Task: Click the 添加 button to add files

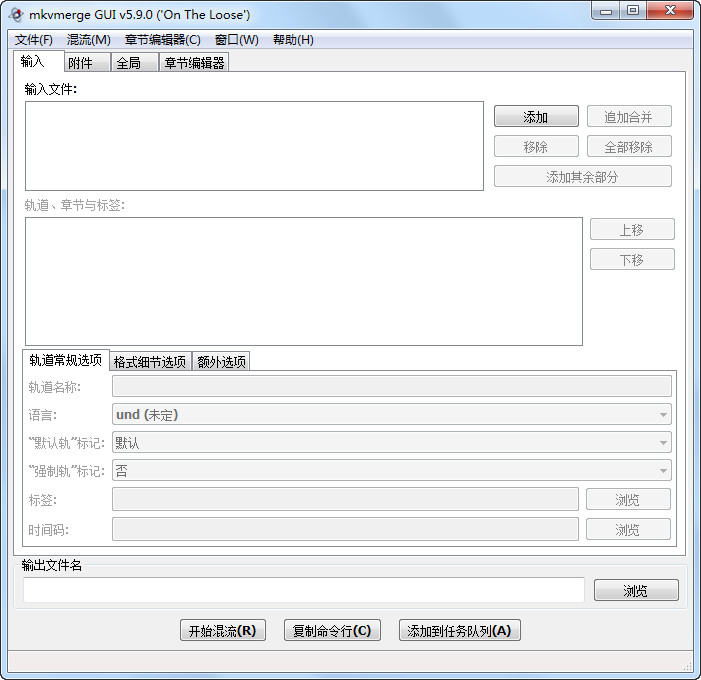Action: click(536, 117)
